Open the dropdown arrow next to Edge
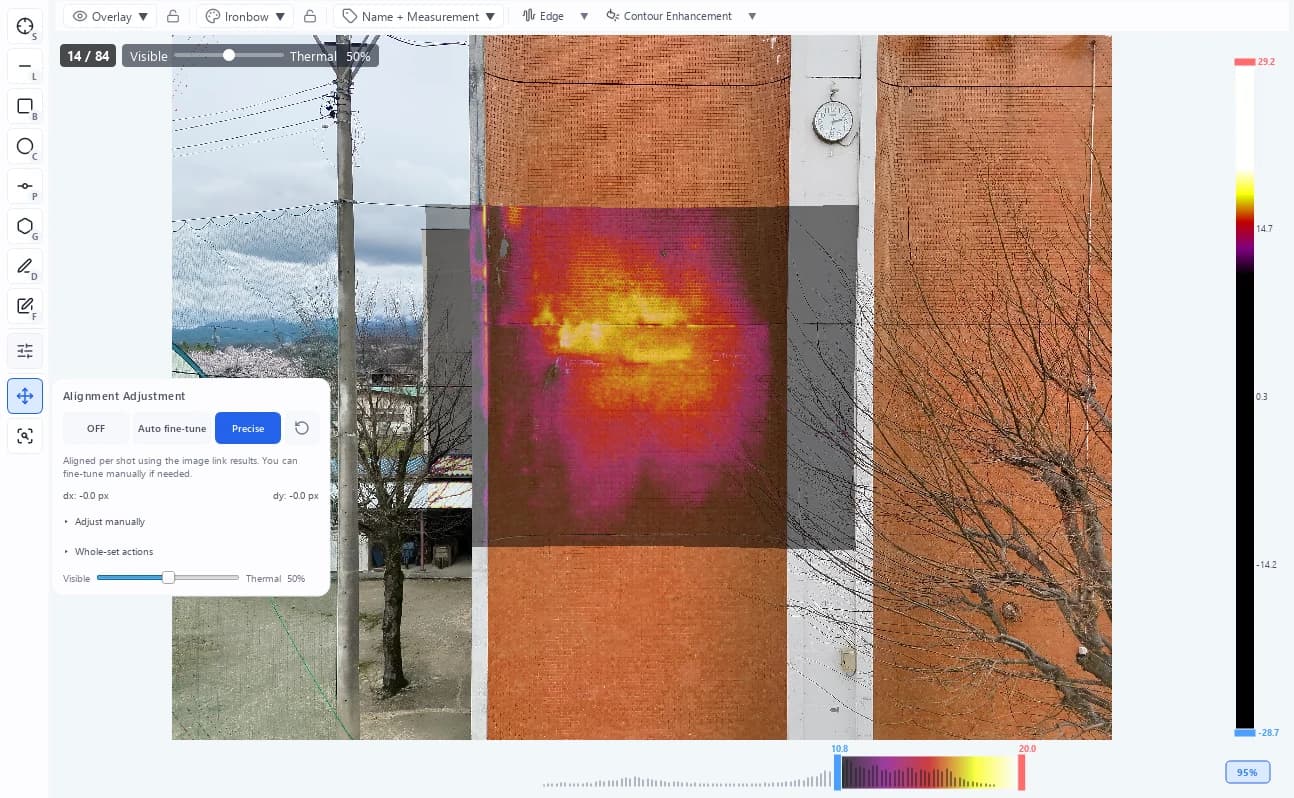The width and height of the screenshot is (1294, 798). point(584,16)
